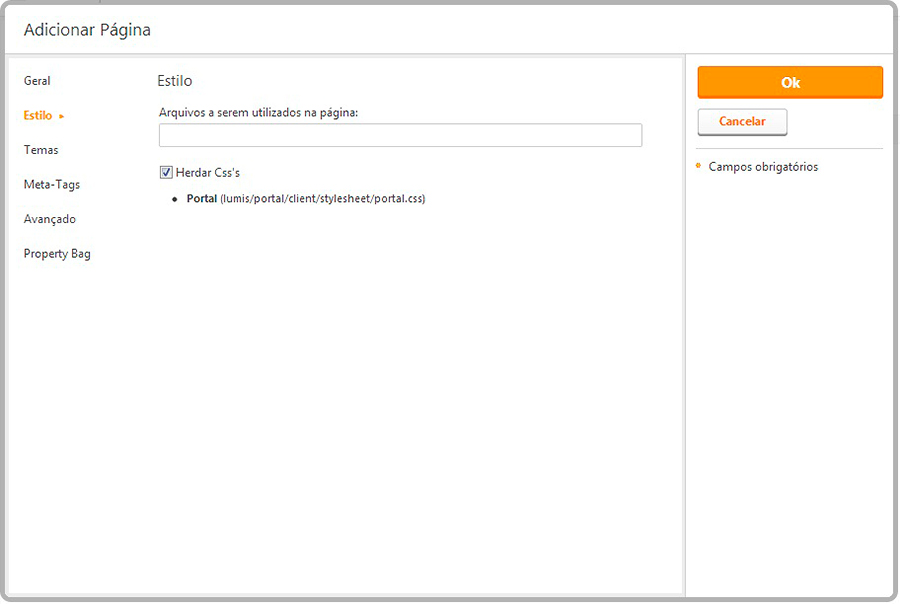Select the Estilo section
Viewport: 900px width, 604px height.
(x=38, y=115)
